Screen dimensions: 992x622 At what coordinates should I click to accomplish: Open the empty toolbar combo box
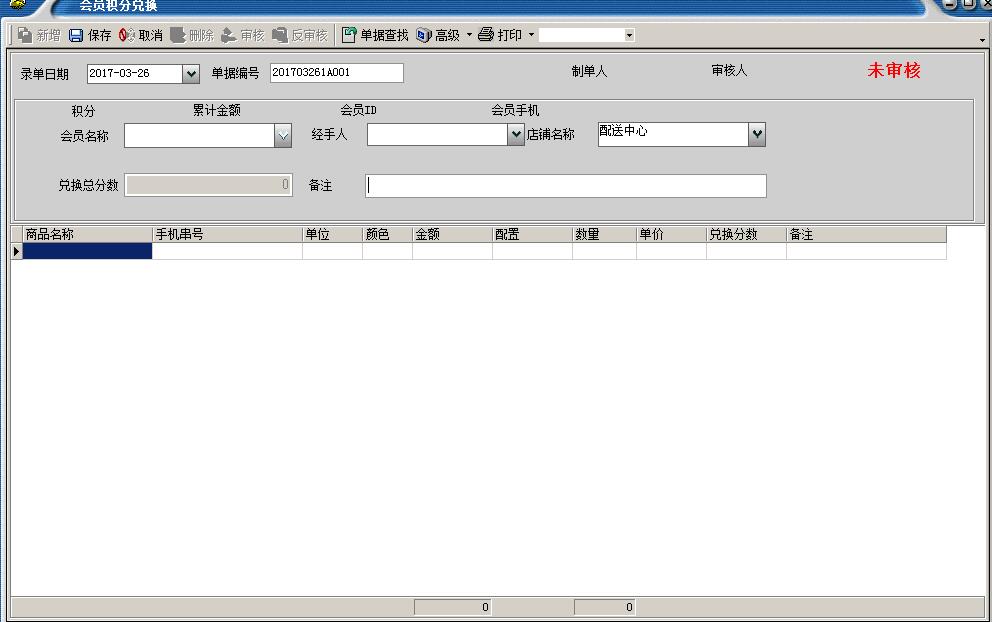point(629,35)
